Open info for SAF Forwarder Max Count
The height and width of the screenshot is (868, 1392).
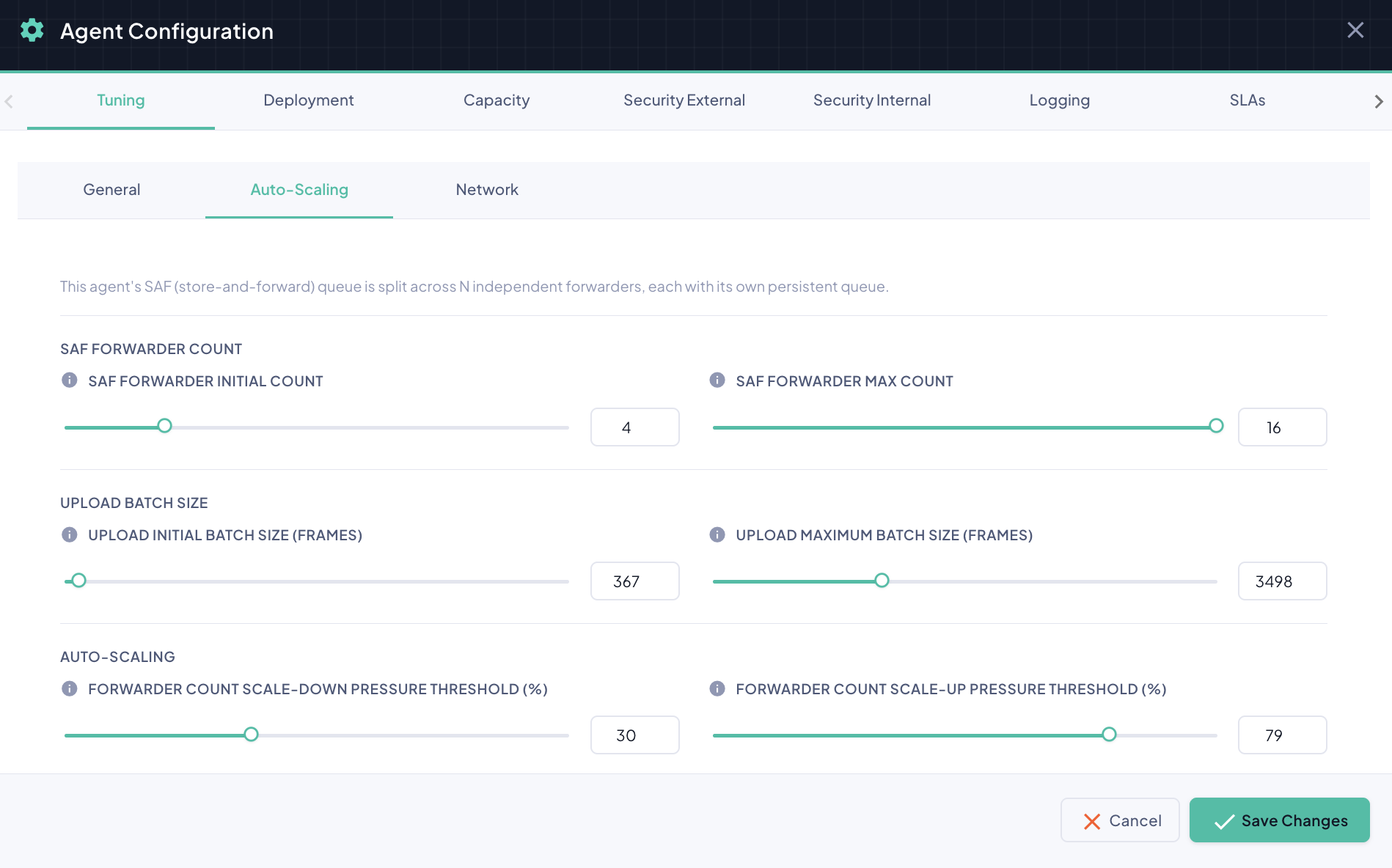pyautogui.click(x=717, y=380)
